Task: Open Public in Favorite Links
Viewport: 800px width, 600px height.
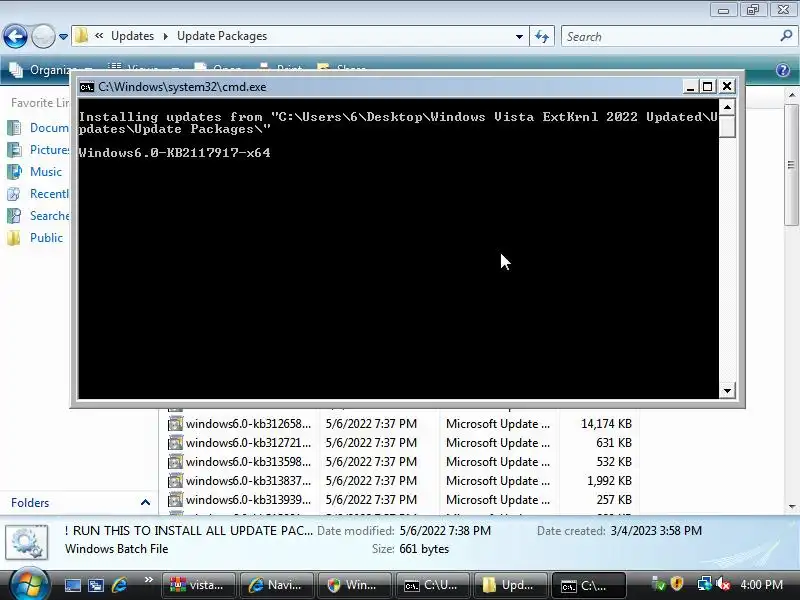Action: (x=46, y=237)
